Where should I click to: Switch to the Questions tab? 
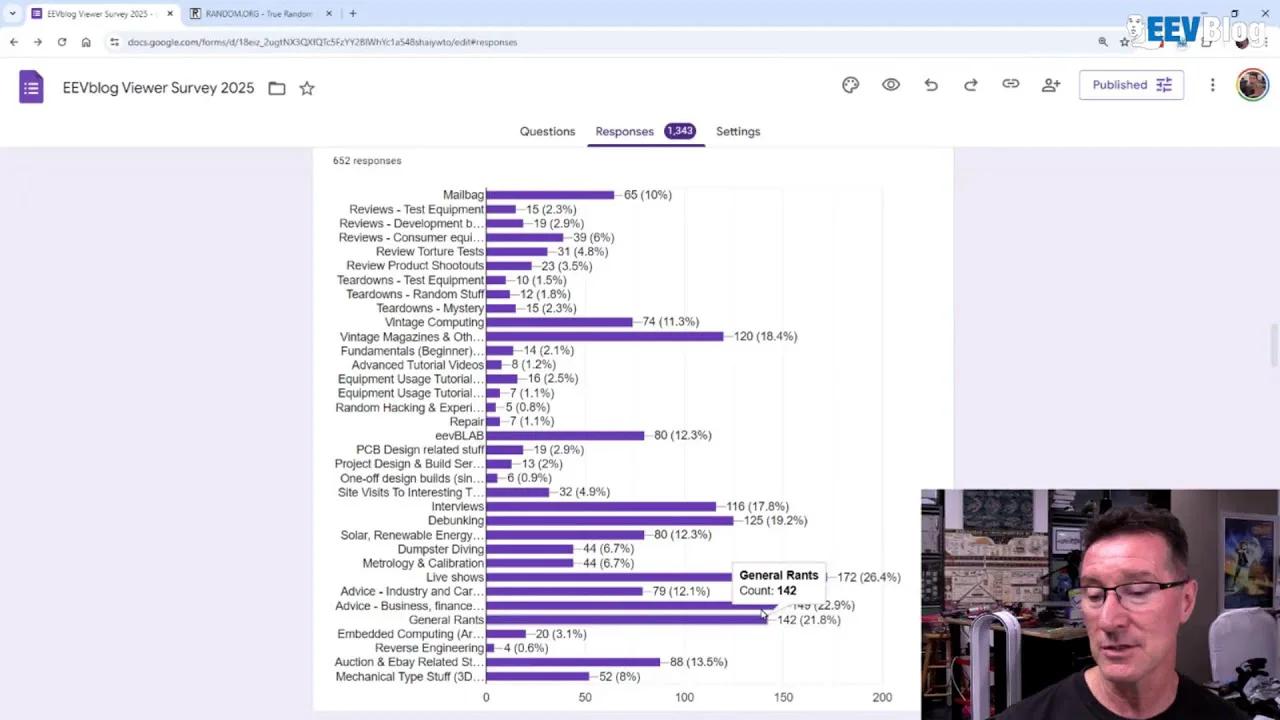[547, 131]
